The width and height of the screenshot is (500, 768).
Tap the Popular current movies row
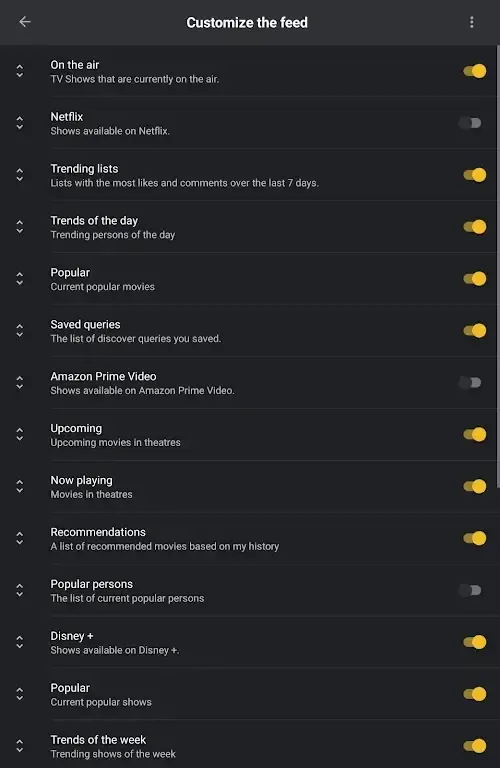pos(249,279)
